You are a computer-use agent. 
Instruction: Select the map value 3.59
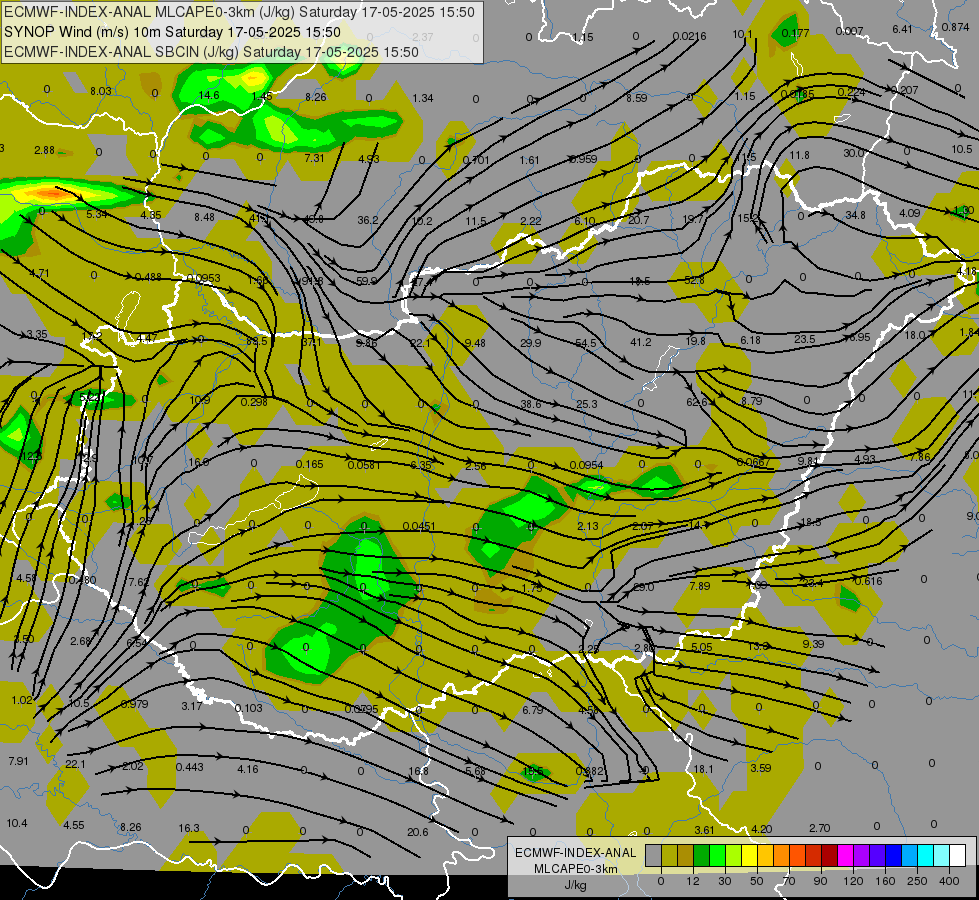tap(760, 768)
